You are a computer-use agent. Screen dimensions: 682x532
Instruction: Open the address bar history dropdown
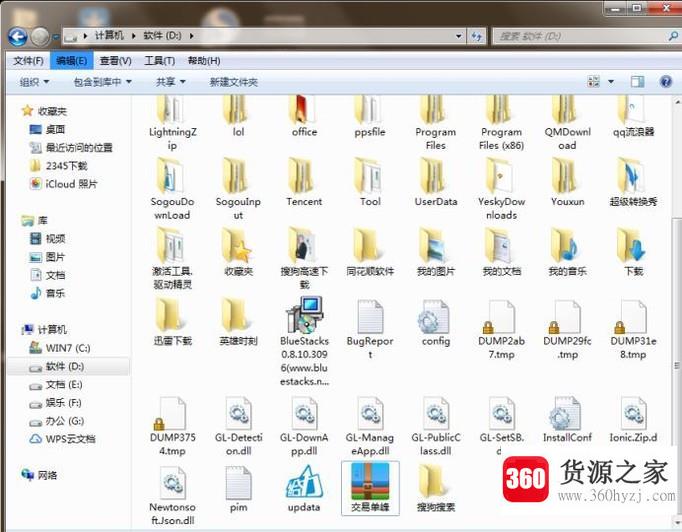pyautogui.click(x=458, y=36)
